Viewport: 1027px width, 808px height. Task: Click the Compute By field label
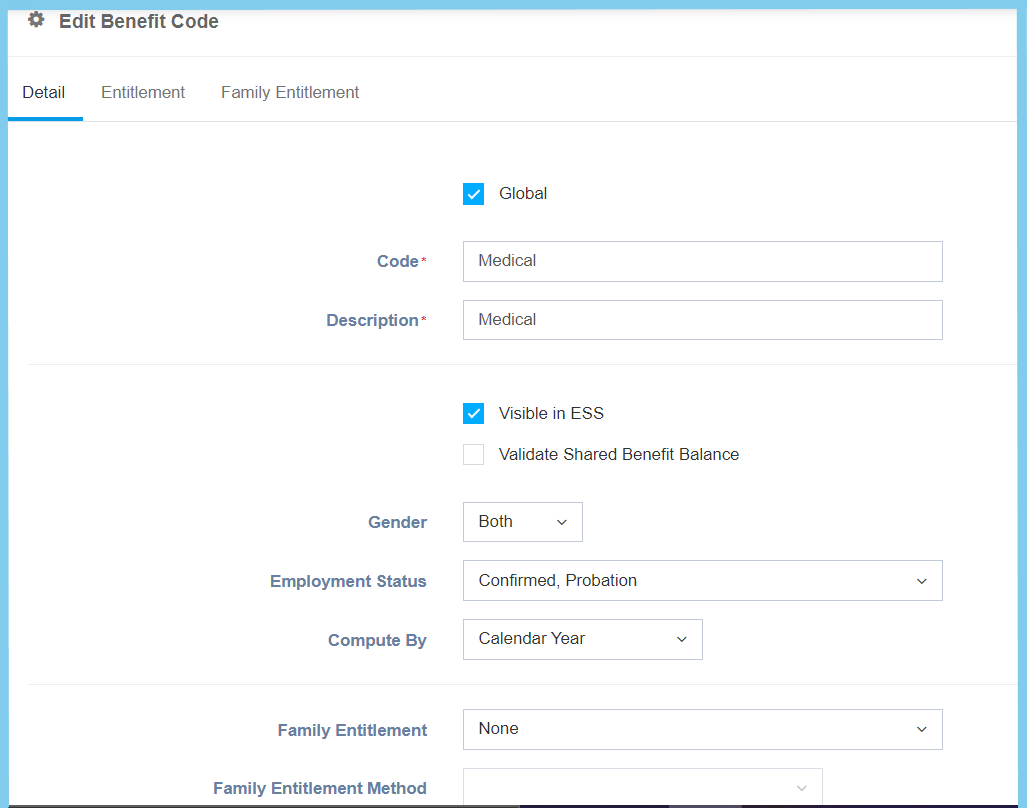[x=377, y=640]
